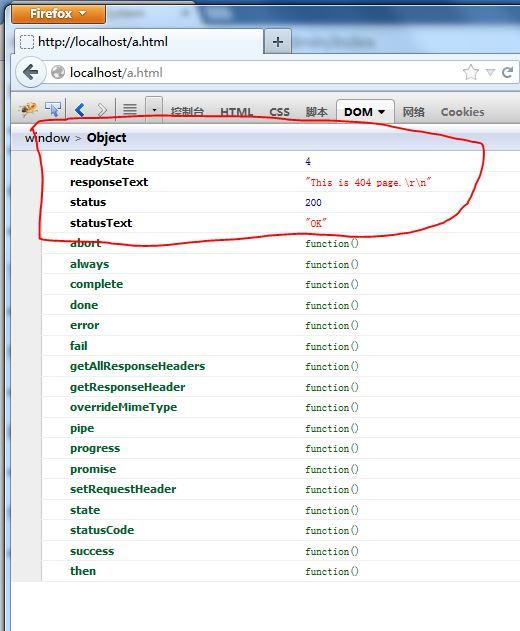
Task: Click the localhost/a.html address bar
Action: pos(258,73)
